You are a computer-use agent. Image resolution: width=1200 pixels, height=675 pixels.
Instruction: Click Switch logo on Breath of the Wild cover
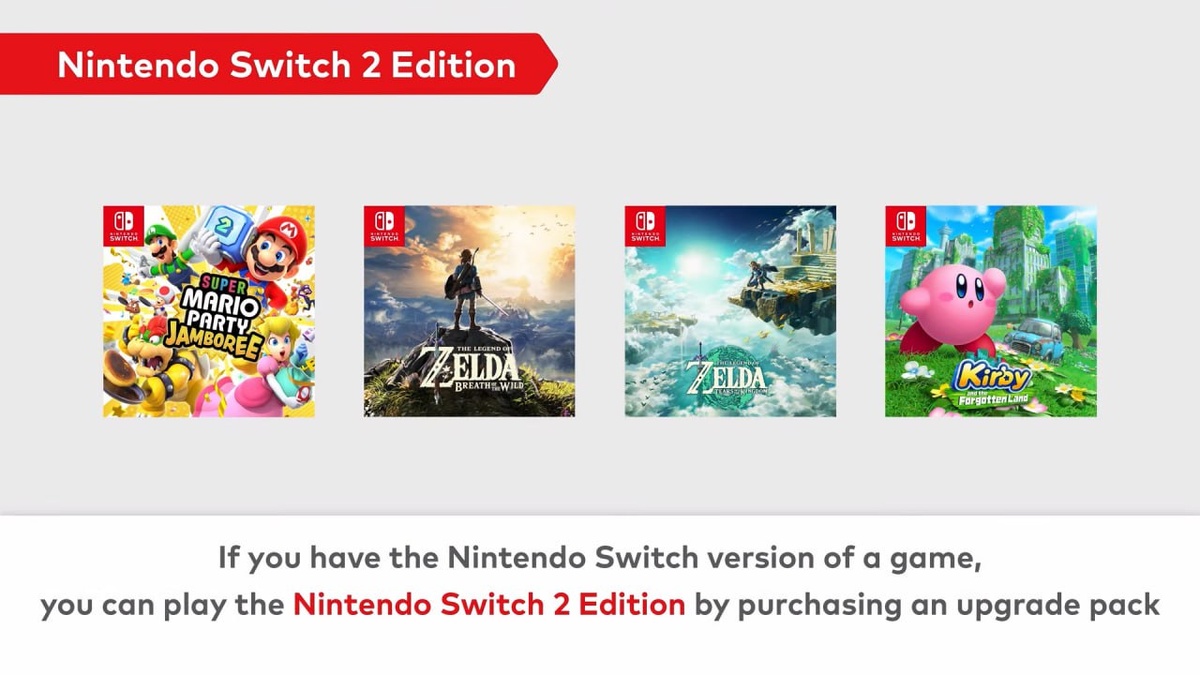click(384, 225)
